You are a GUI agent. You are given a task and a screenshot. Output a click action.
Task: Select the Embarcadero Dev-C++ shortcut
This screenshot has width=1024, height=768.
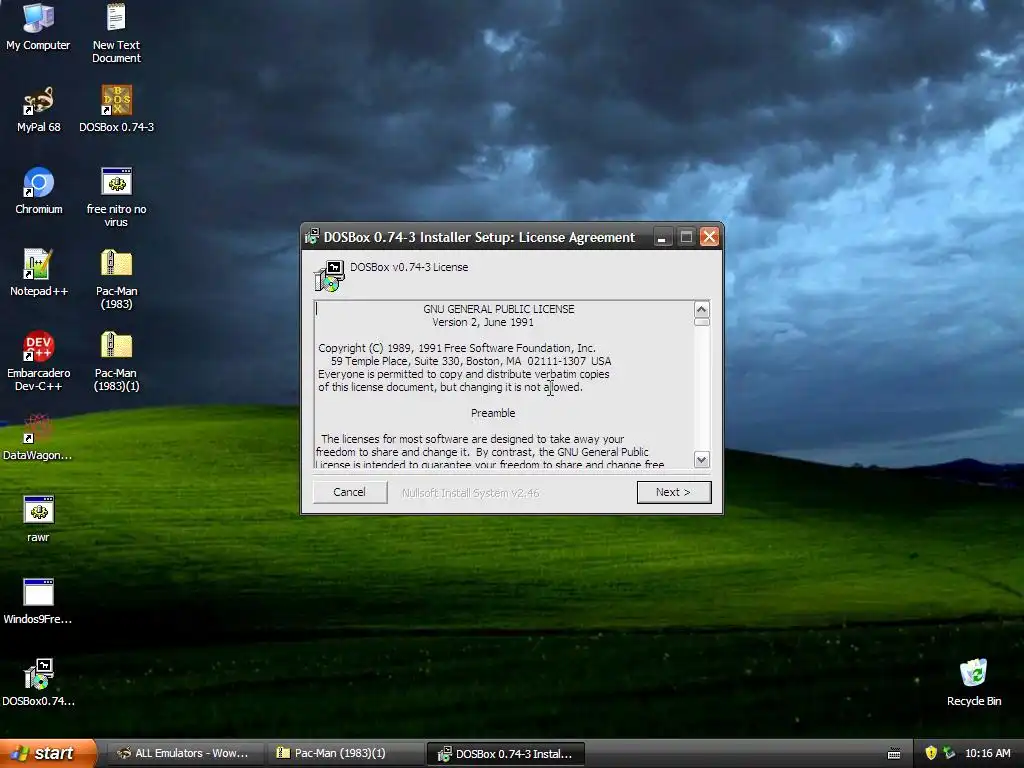click(38, 361)
